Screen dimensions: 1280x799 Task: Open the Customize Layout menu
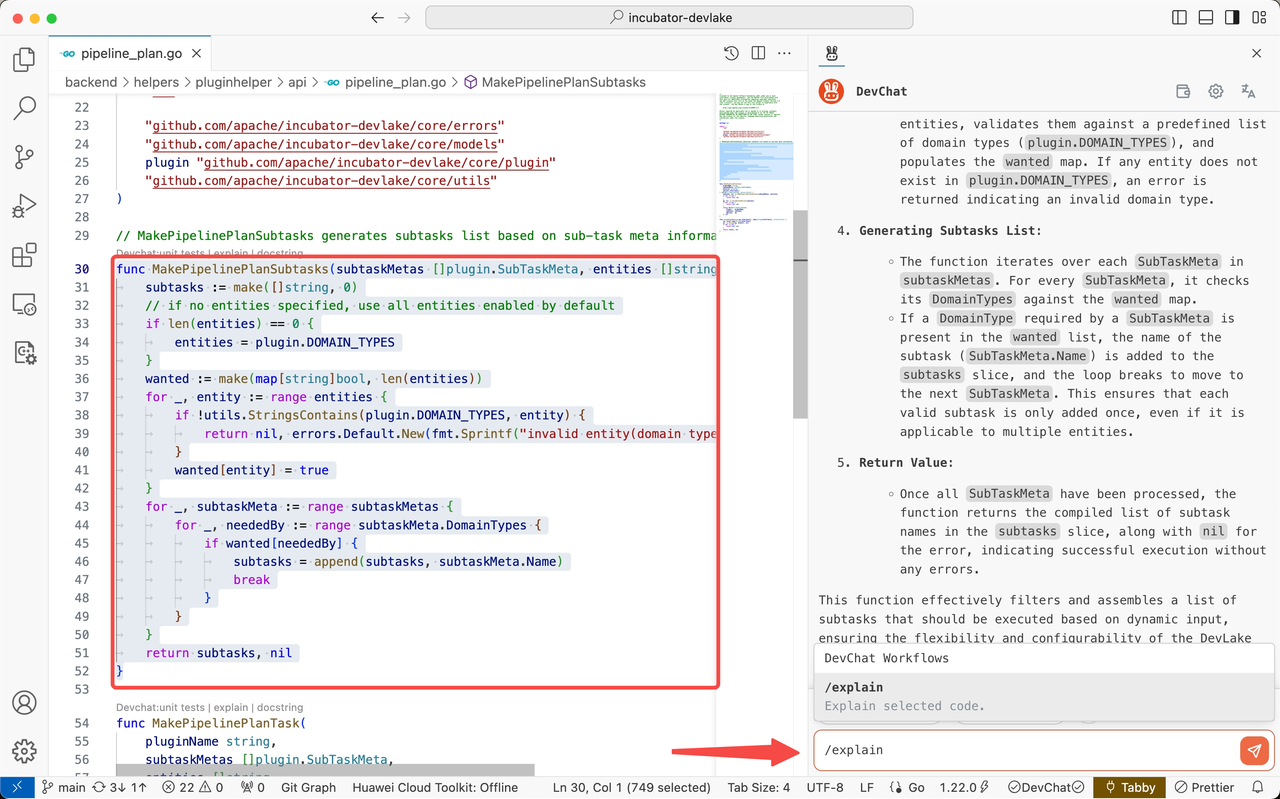[x=1258, y=18]
